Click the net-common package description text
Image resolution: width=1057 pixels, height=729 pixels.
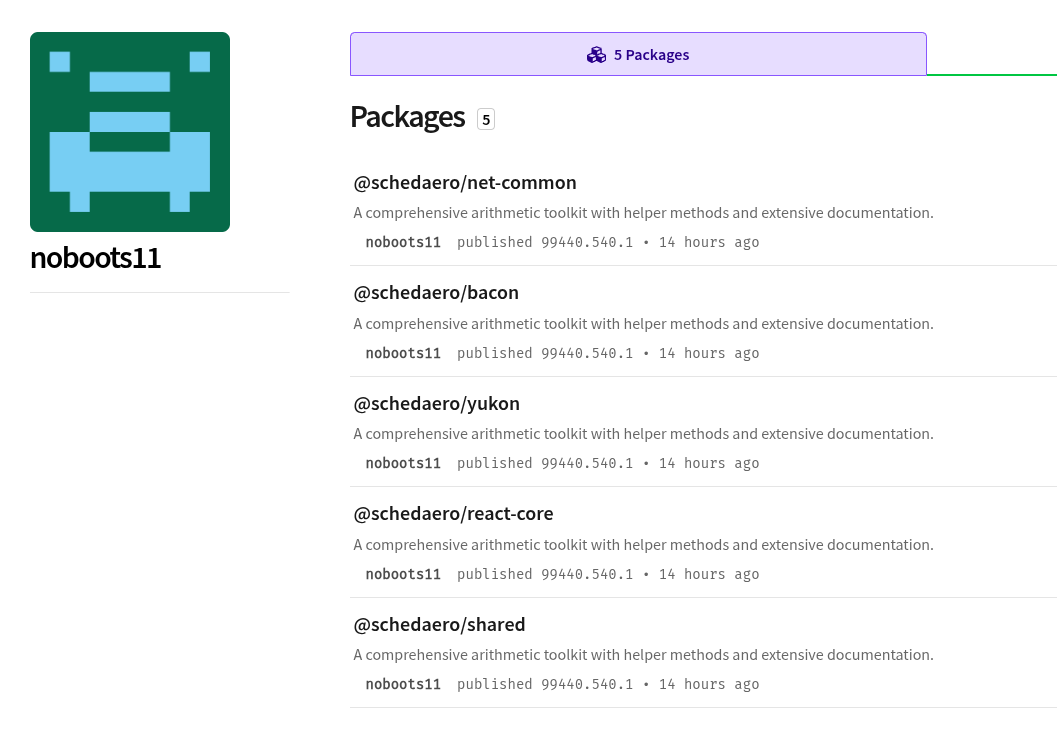[643, 212]
